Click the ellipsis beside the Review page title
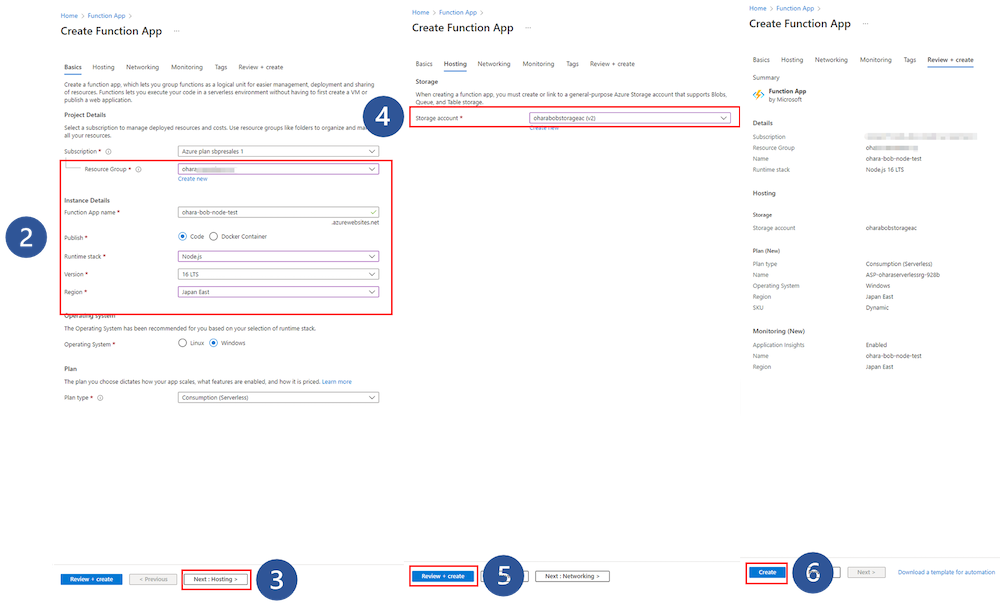 coord(865,24)
